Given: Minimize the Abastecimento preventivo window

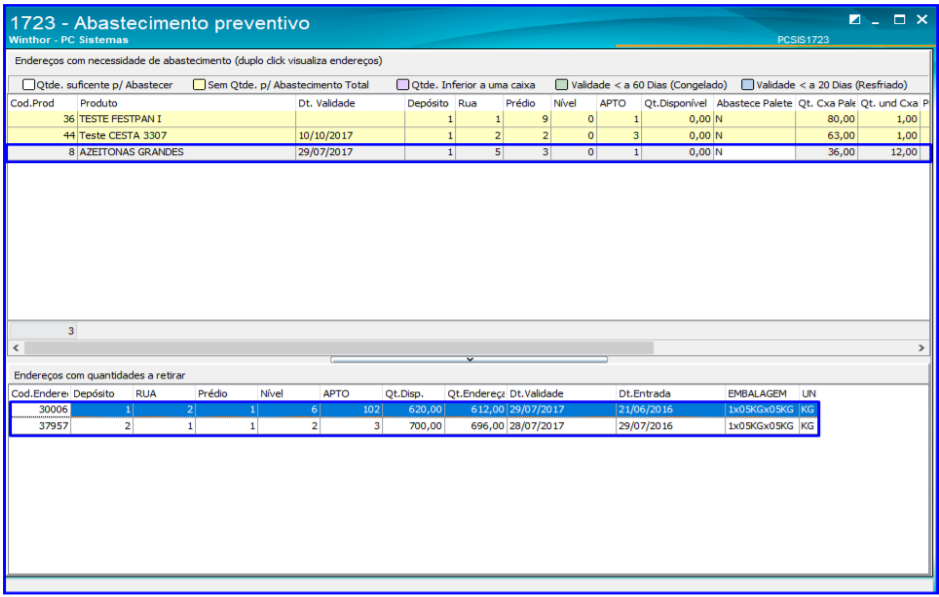Looking at the screenshot, I should click(x=876, y=21).
